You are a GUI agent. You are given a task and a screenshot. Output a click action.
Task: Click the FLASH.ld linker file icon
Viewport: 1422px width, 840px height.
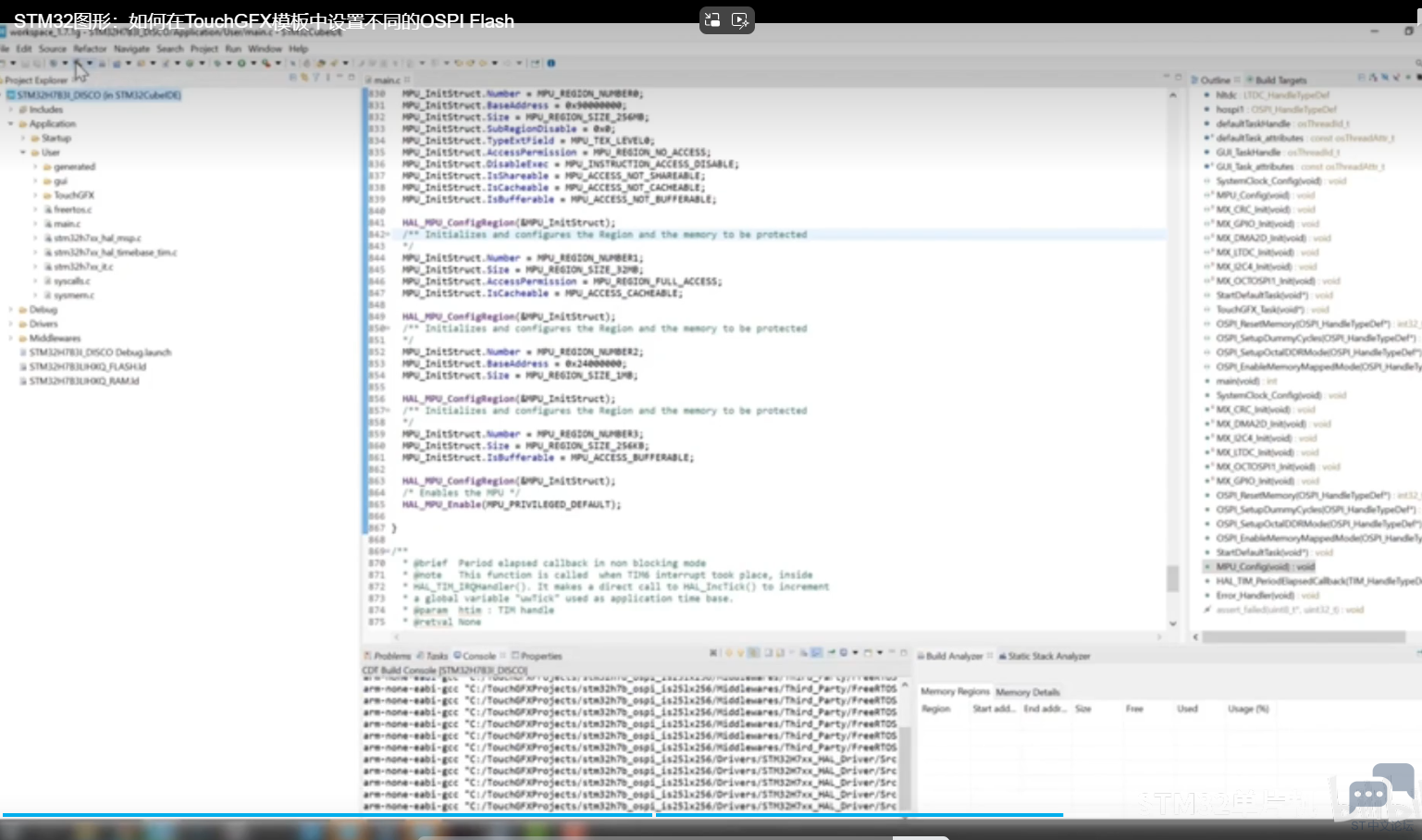[x=22, y=367]
